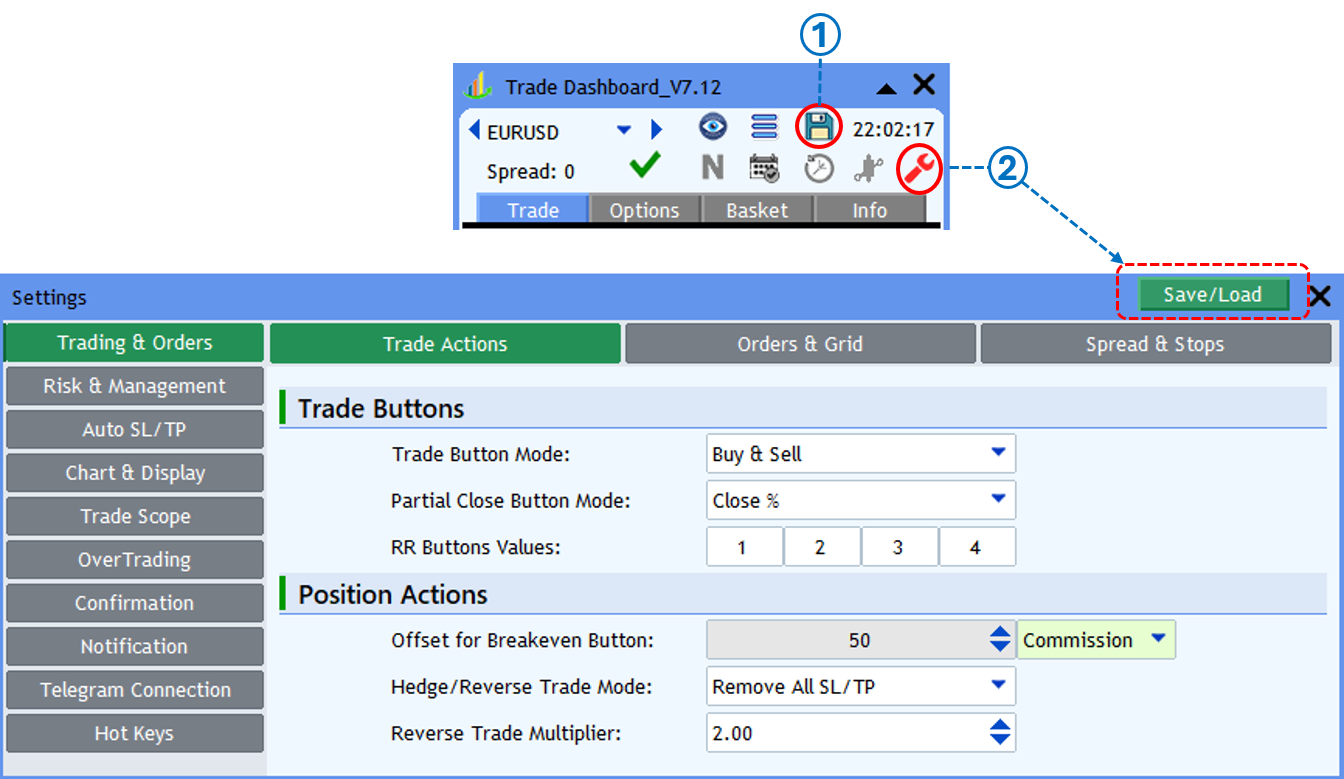Open the Hedge/Reverse Trade Mode dropdown

[861, 686]
